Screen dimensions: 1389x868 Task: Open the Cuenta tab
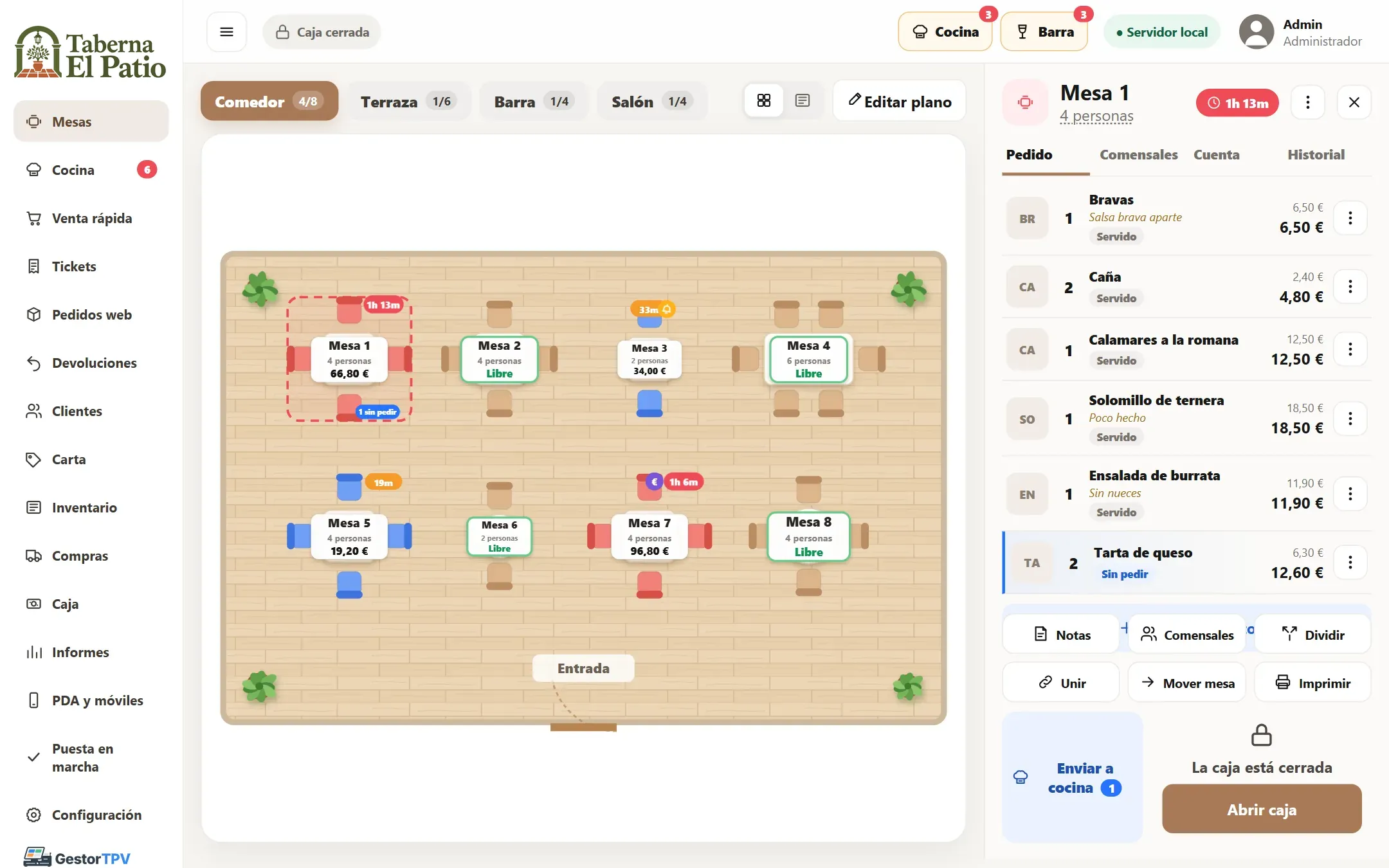[x=1216, y=154]
